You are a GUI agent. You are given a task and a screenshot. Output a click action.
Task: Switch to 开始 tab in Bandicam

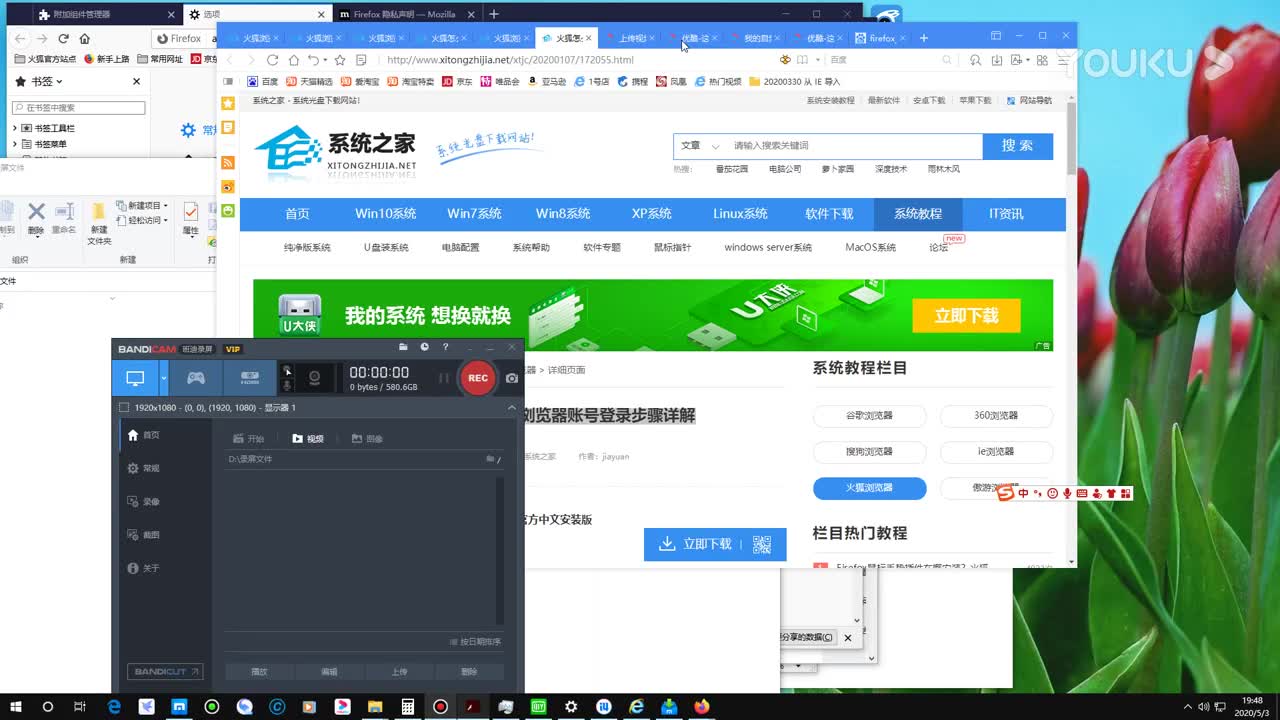(x=249, y=439)
